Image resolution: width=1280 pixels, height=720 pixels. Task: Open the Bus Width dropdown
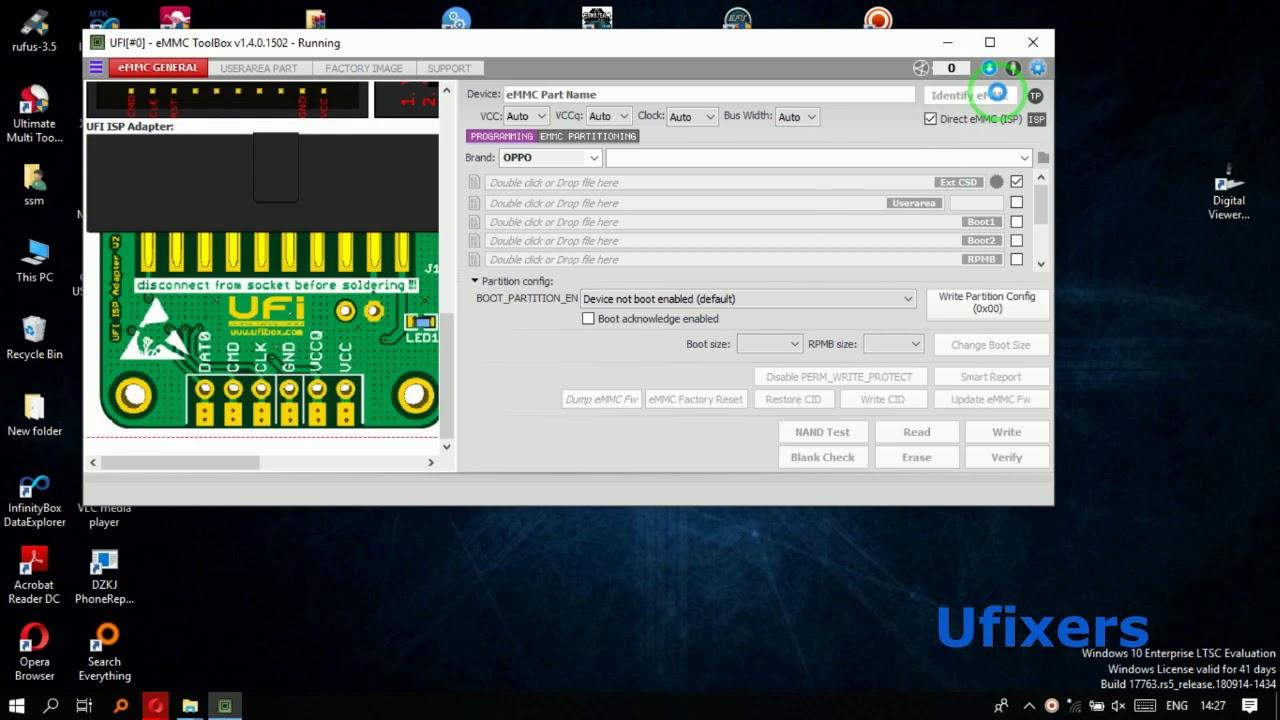tap(797, 117)
